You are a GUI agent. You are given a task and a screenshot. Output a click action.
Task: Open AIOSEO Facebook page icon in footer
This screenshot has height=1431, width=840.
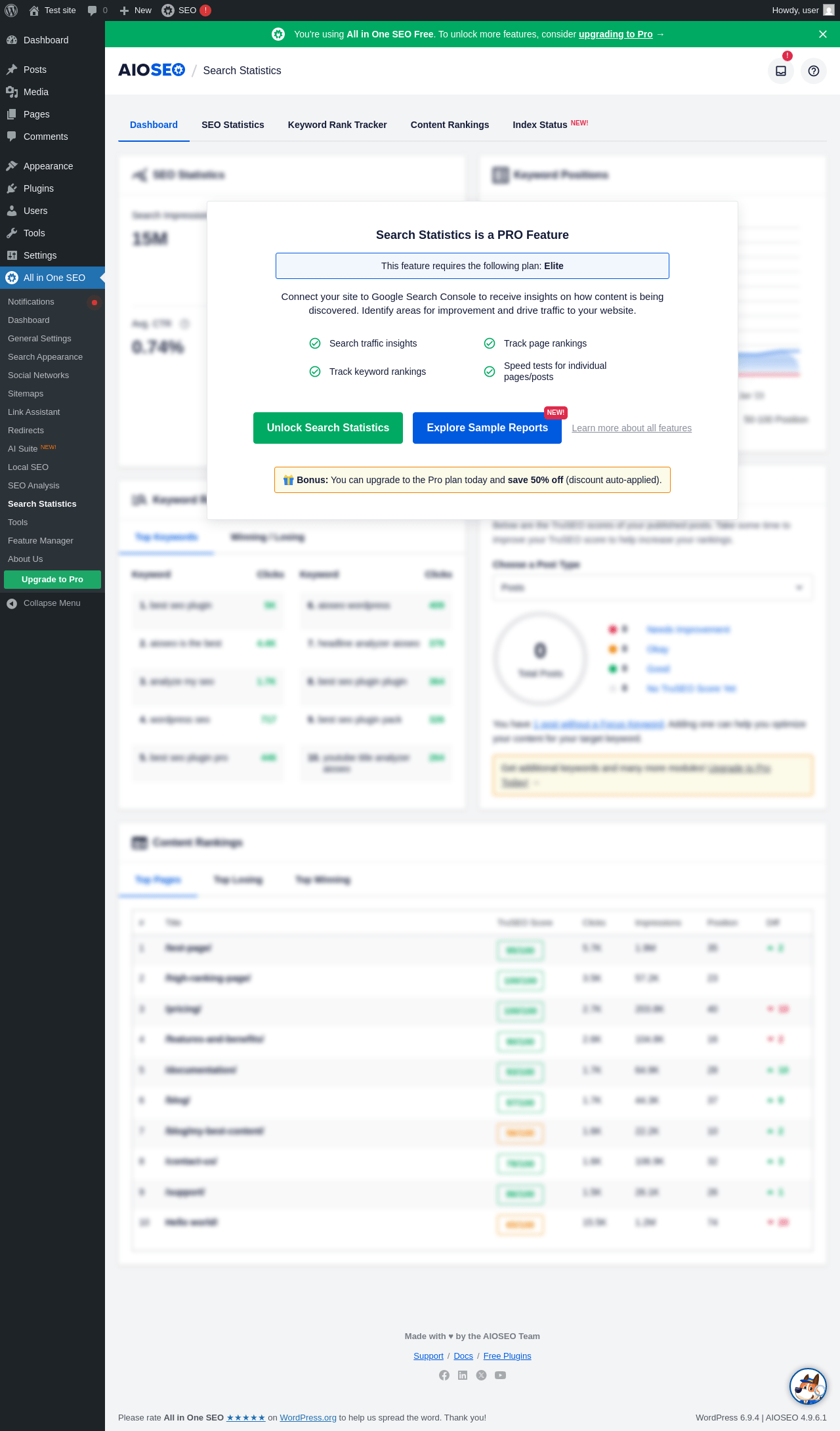(444, 1375)
